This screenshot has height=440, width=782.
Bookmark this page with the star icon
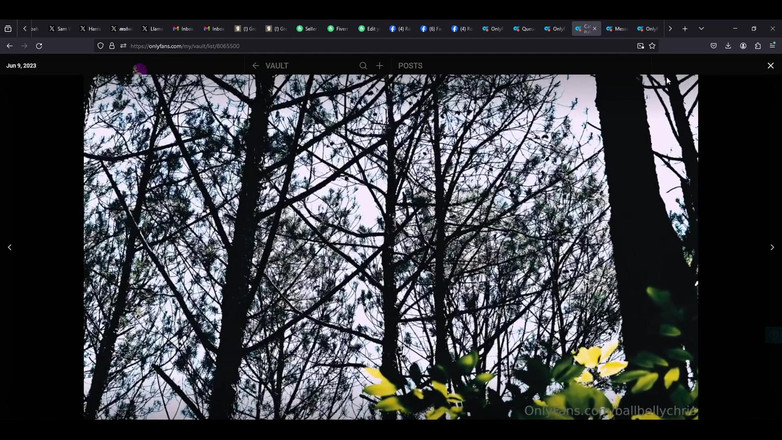coord(652,46)
